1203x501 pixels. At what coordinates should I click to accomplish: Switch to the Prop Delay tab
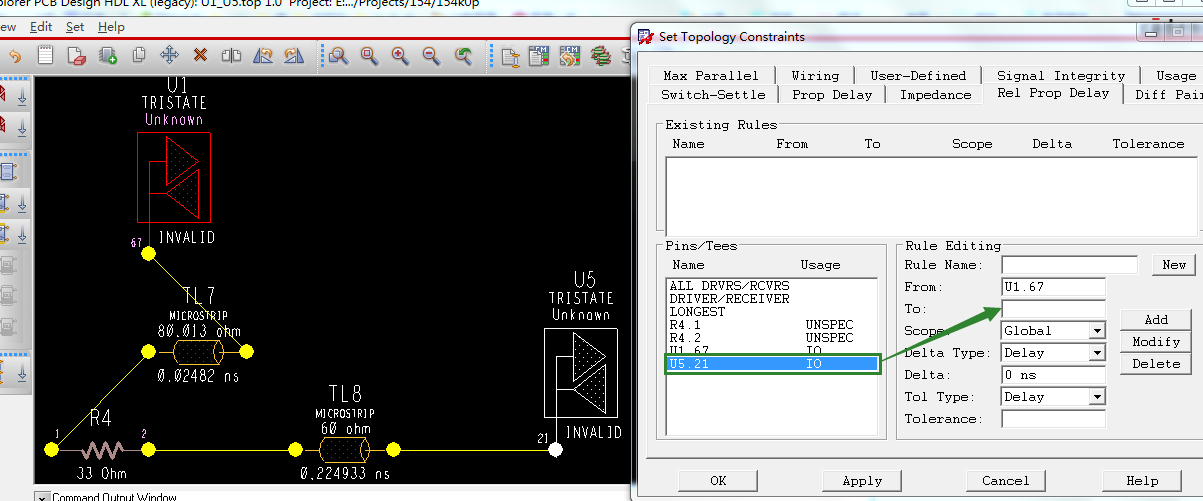(832, 94)
